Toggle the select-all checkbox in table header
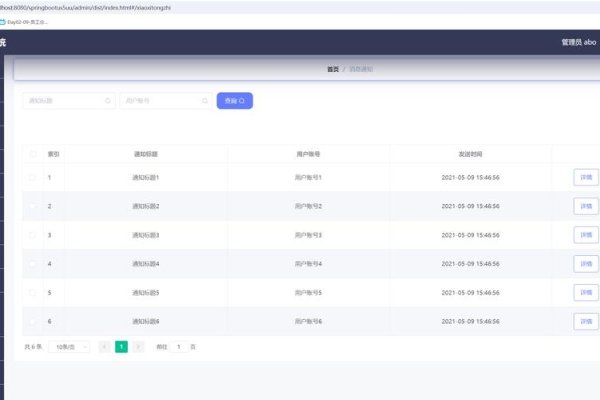600x400 pixels. pyautogui.click(x=33, y=154)
